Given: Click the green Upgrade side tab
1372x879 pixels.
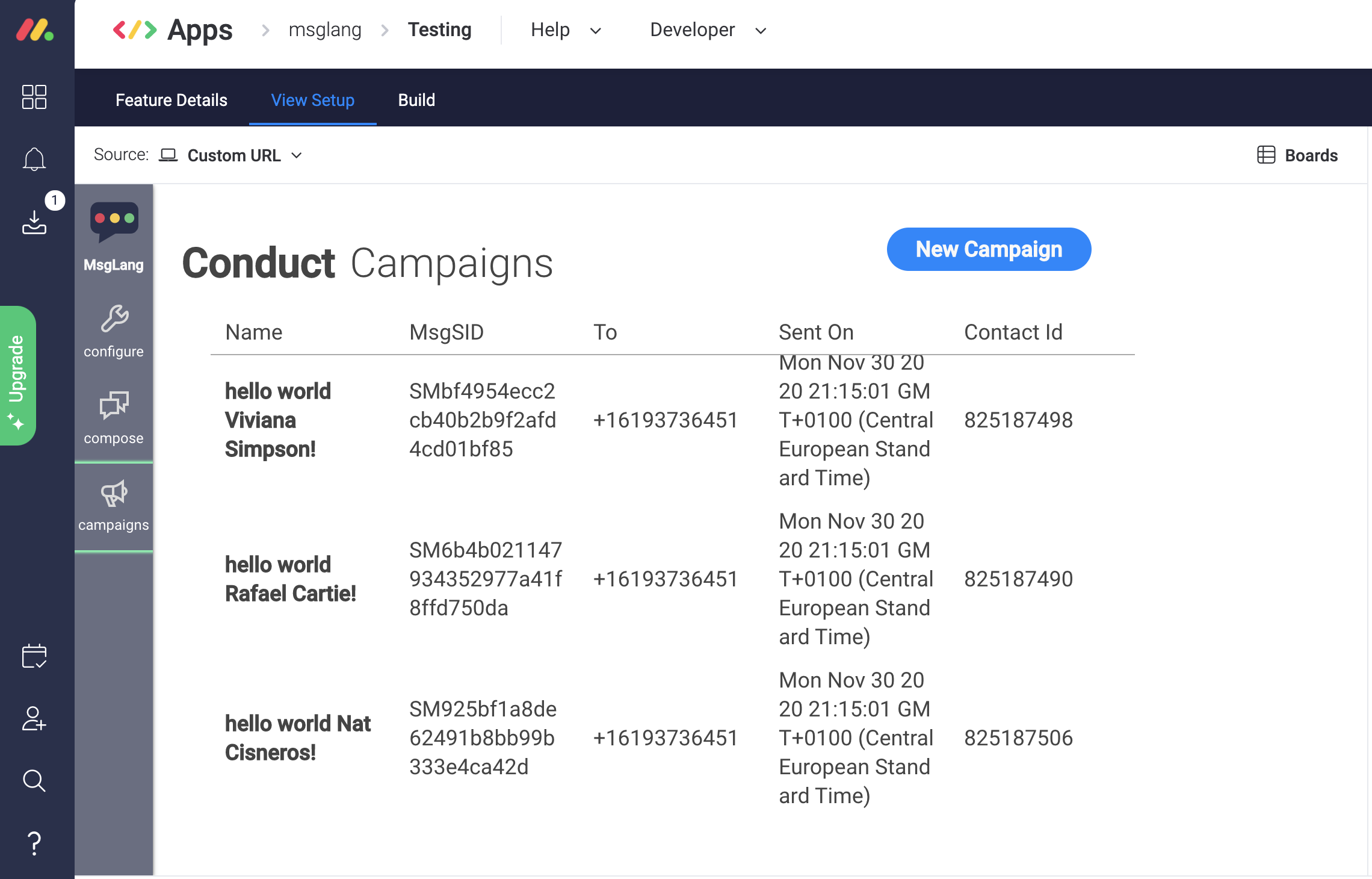Looking at the screenshot, I should [x=18, y=376].
